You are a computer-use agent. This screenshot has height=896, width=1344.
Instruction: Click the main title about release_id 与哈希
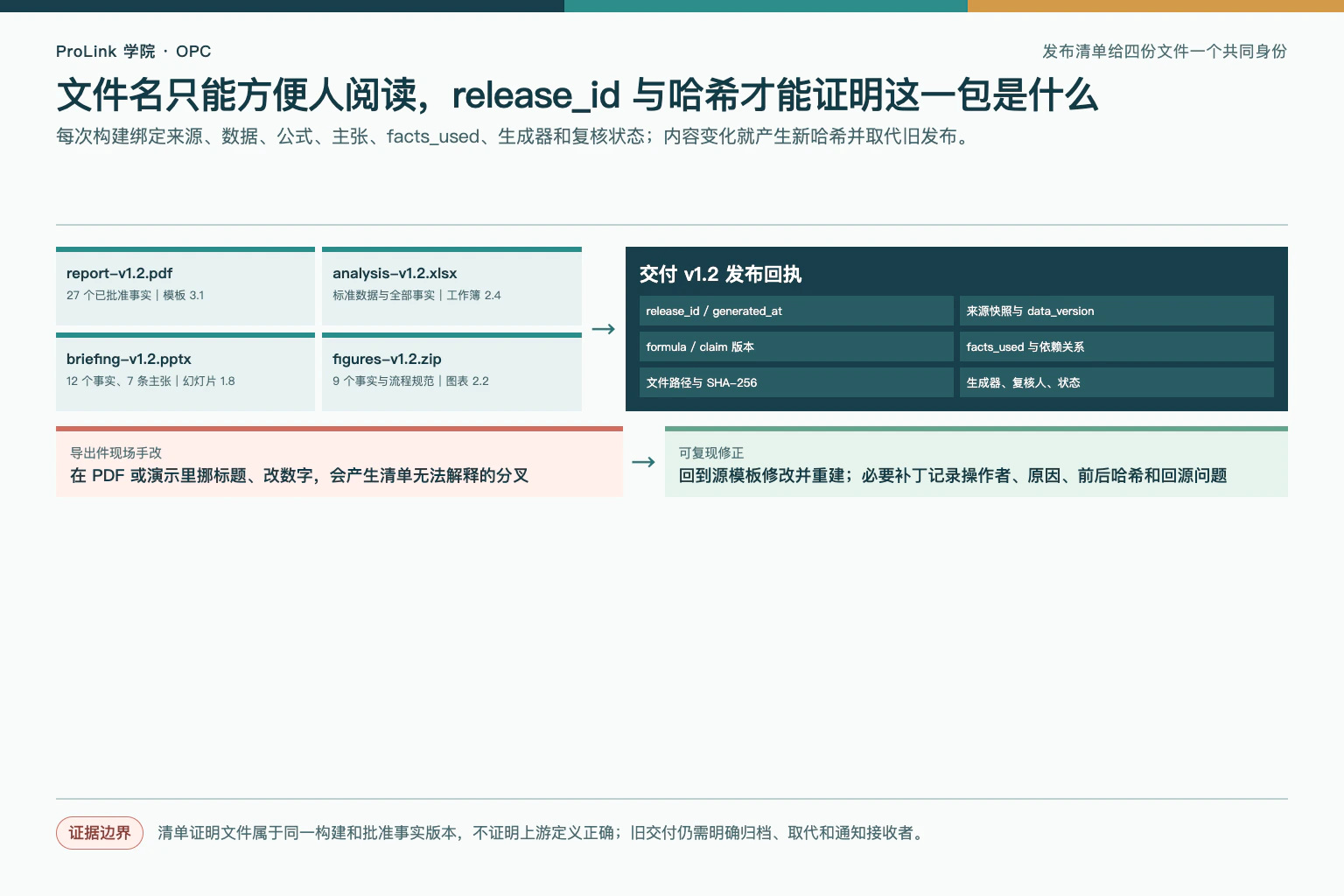tap(577, 94)
